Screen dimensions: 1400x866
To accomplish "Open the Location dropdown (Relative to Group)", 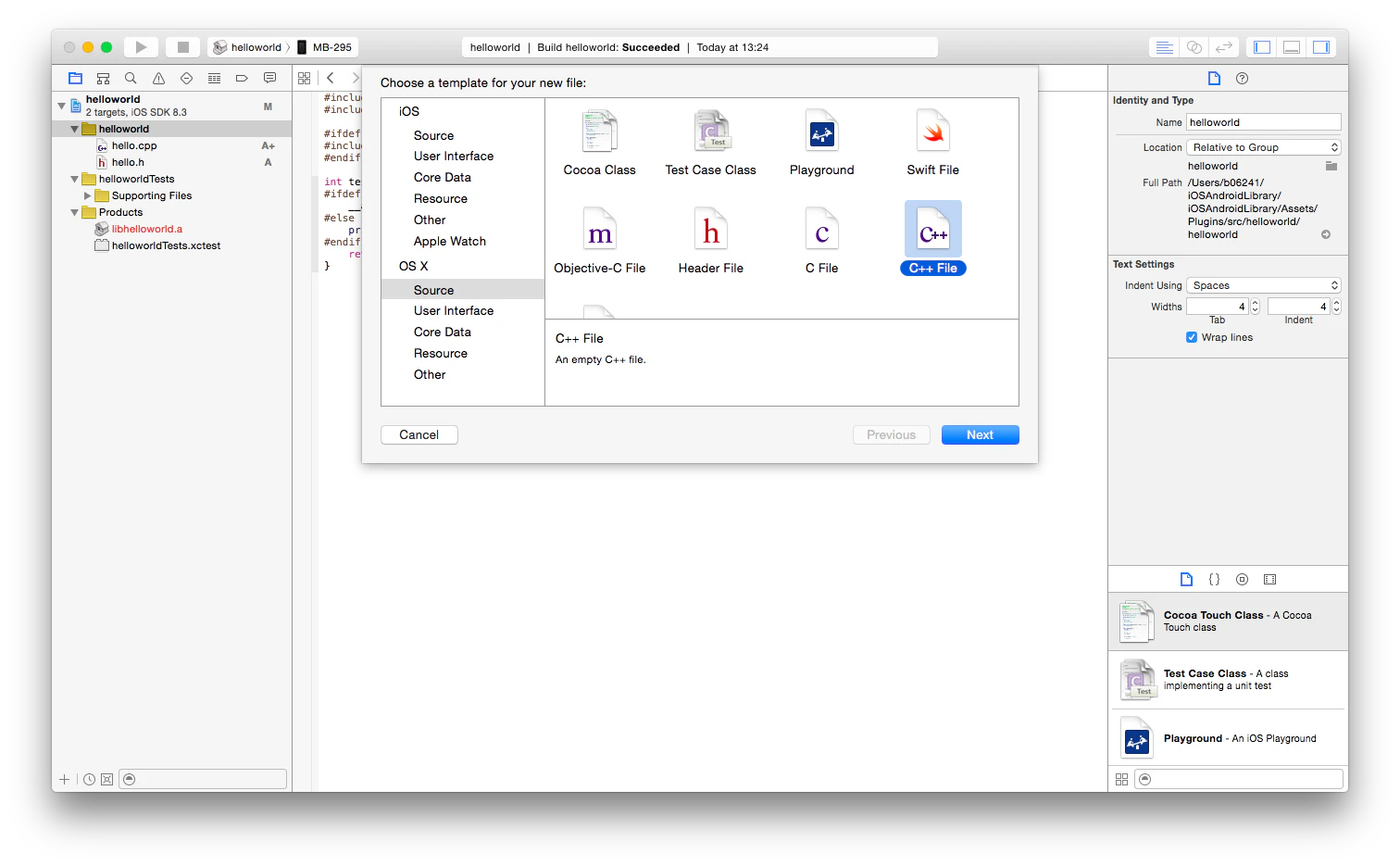I will click(x=1264, y=147).
